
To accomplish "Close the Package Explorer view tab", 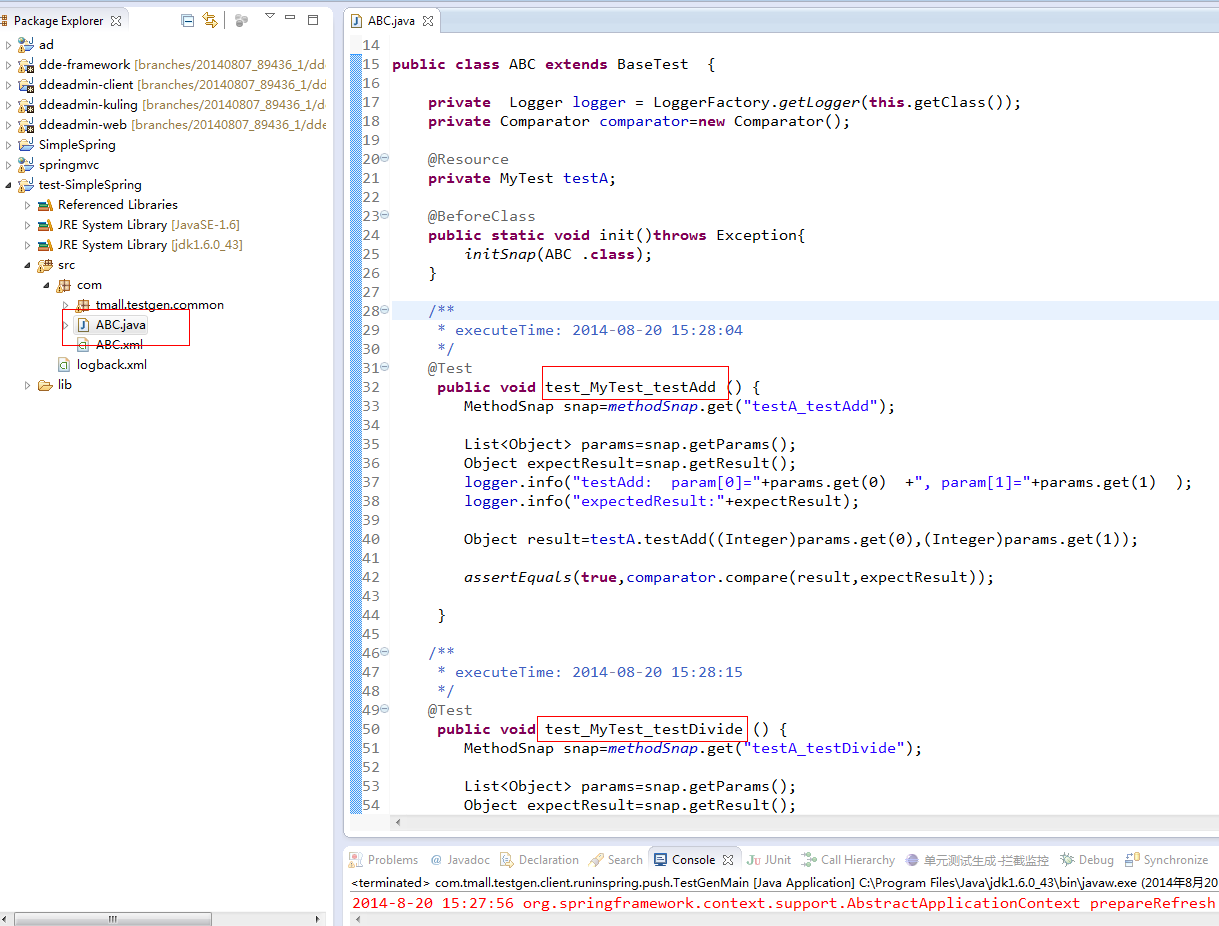I will pyautogui.click(x=117, y=21).
